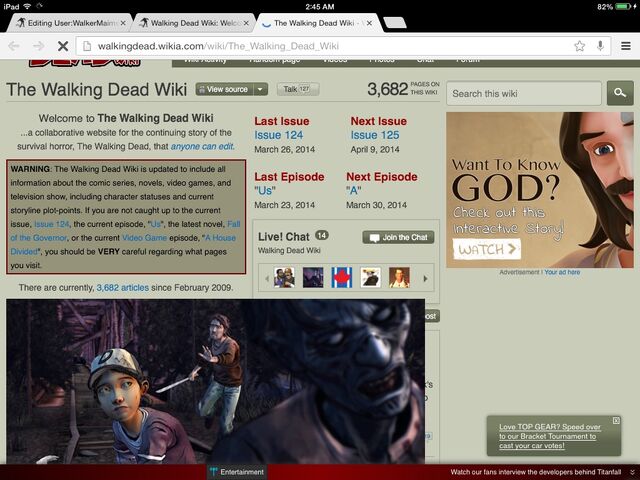This screenshot has height=480, width=640.
Task: Collapse bottom bar with chevron icon
Action: tap(632, 472)
